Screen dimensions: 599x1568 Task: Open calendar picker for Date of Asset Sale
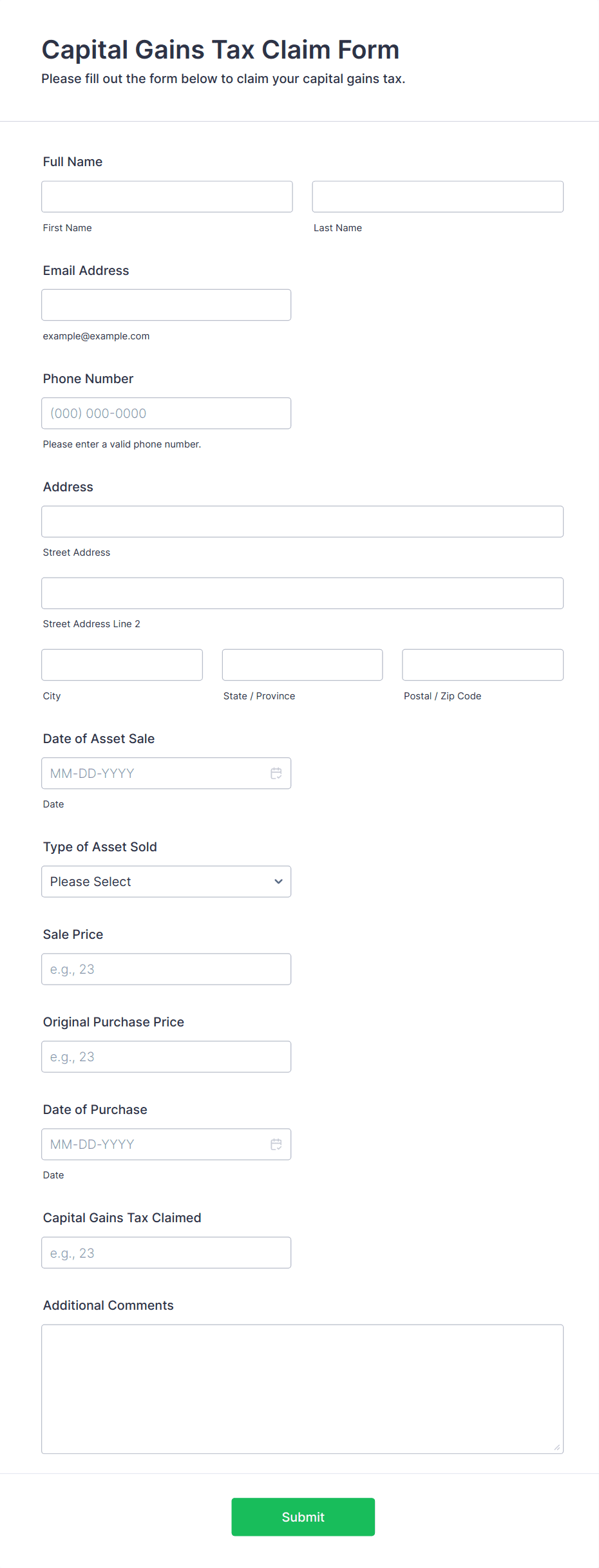[x=276, y=773]
